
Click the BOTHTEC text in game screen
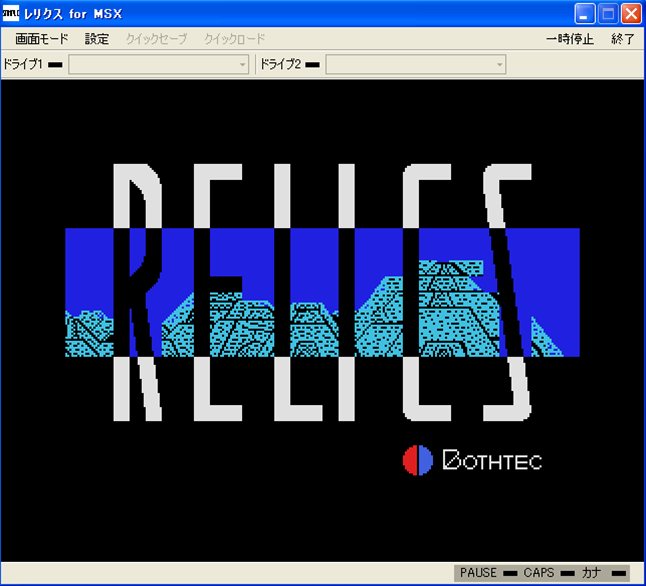tap(492, 460)
